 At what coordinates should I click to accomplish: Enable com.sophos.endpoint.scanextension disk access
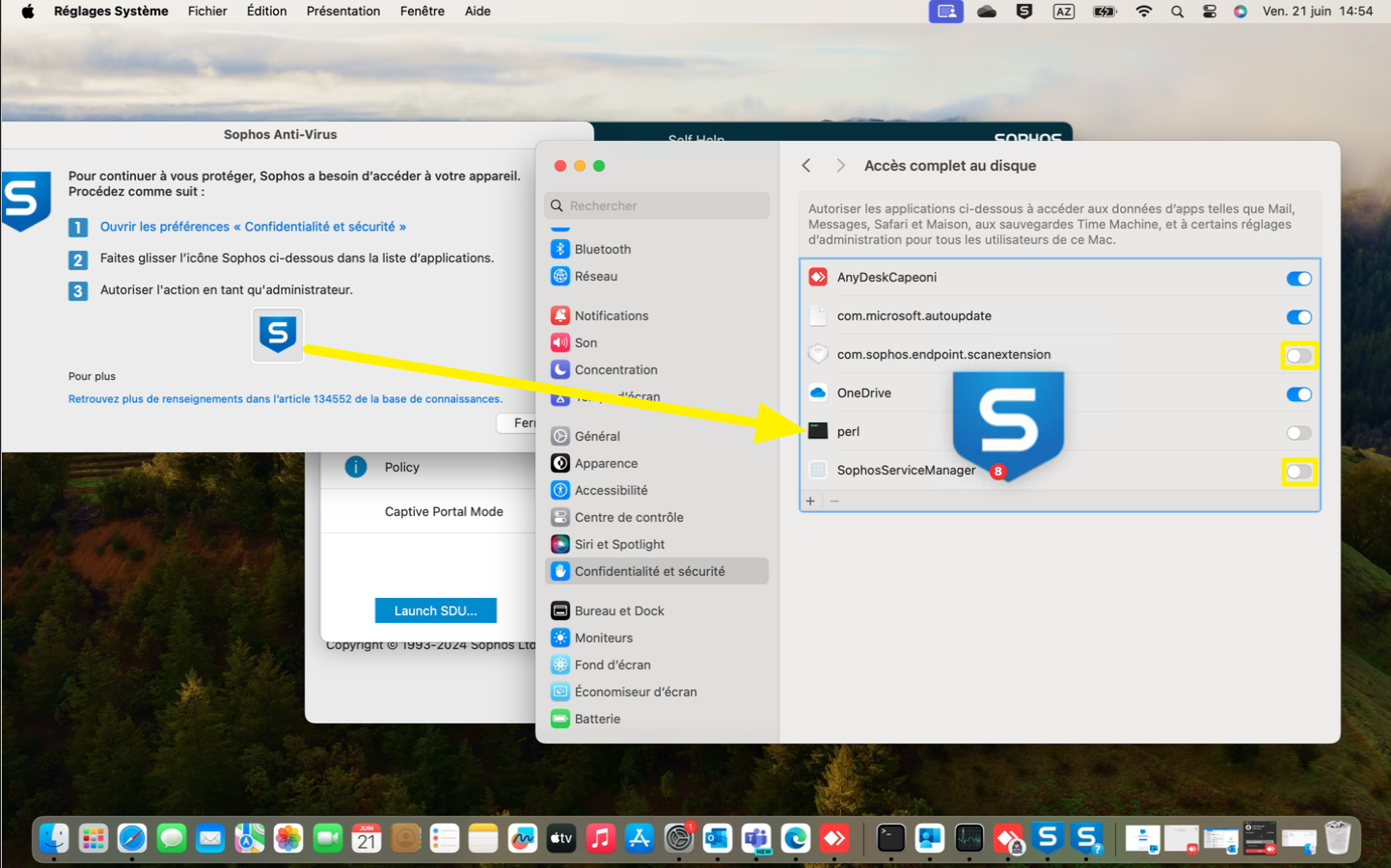pos(1298,356)
